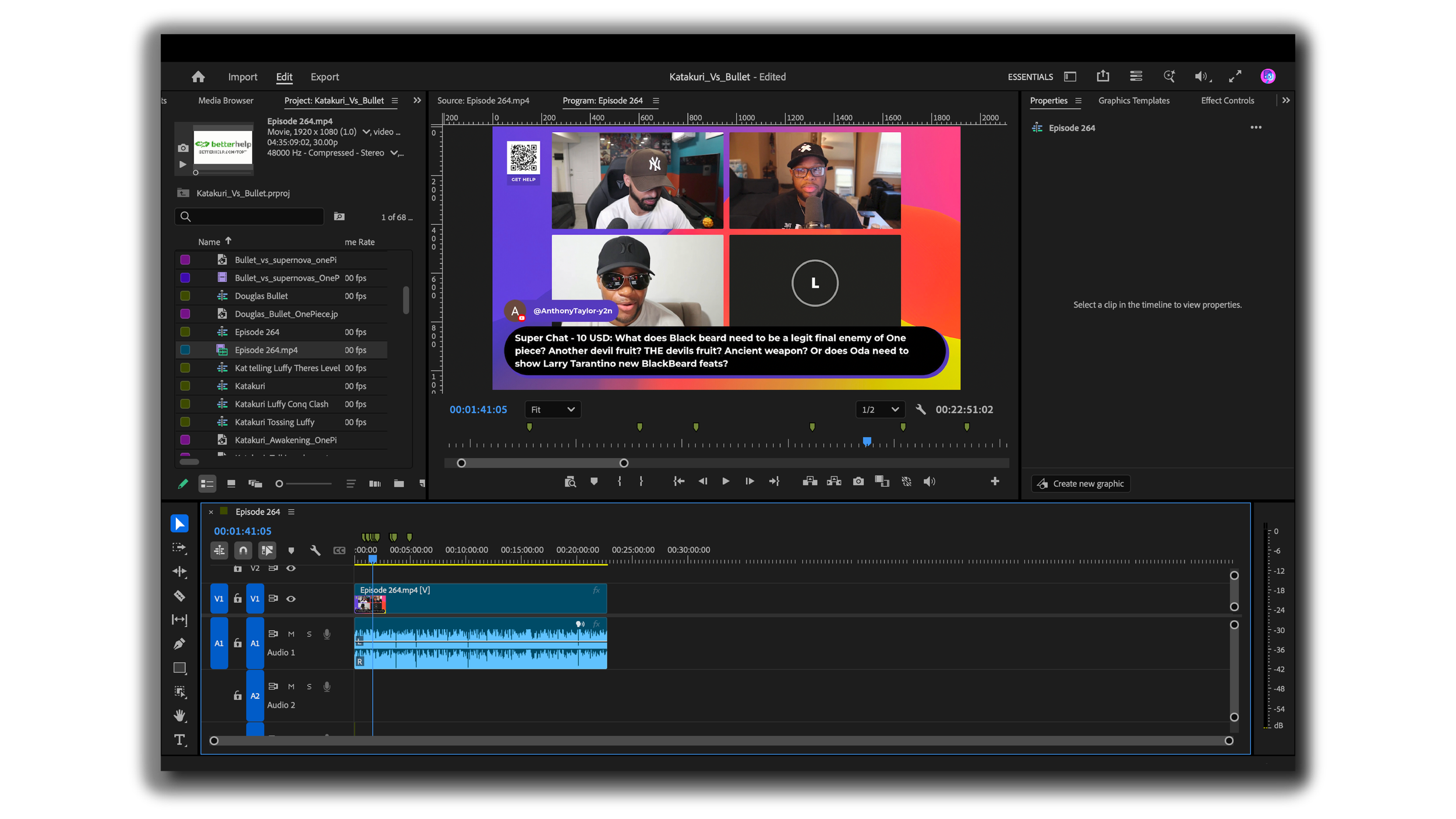Image resolution: width=1456 pixels, height=819 pixels.
Task: Open the Fit zoom level dropdown
Action: pyautogui.click(x=553, y=409)
